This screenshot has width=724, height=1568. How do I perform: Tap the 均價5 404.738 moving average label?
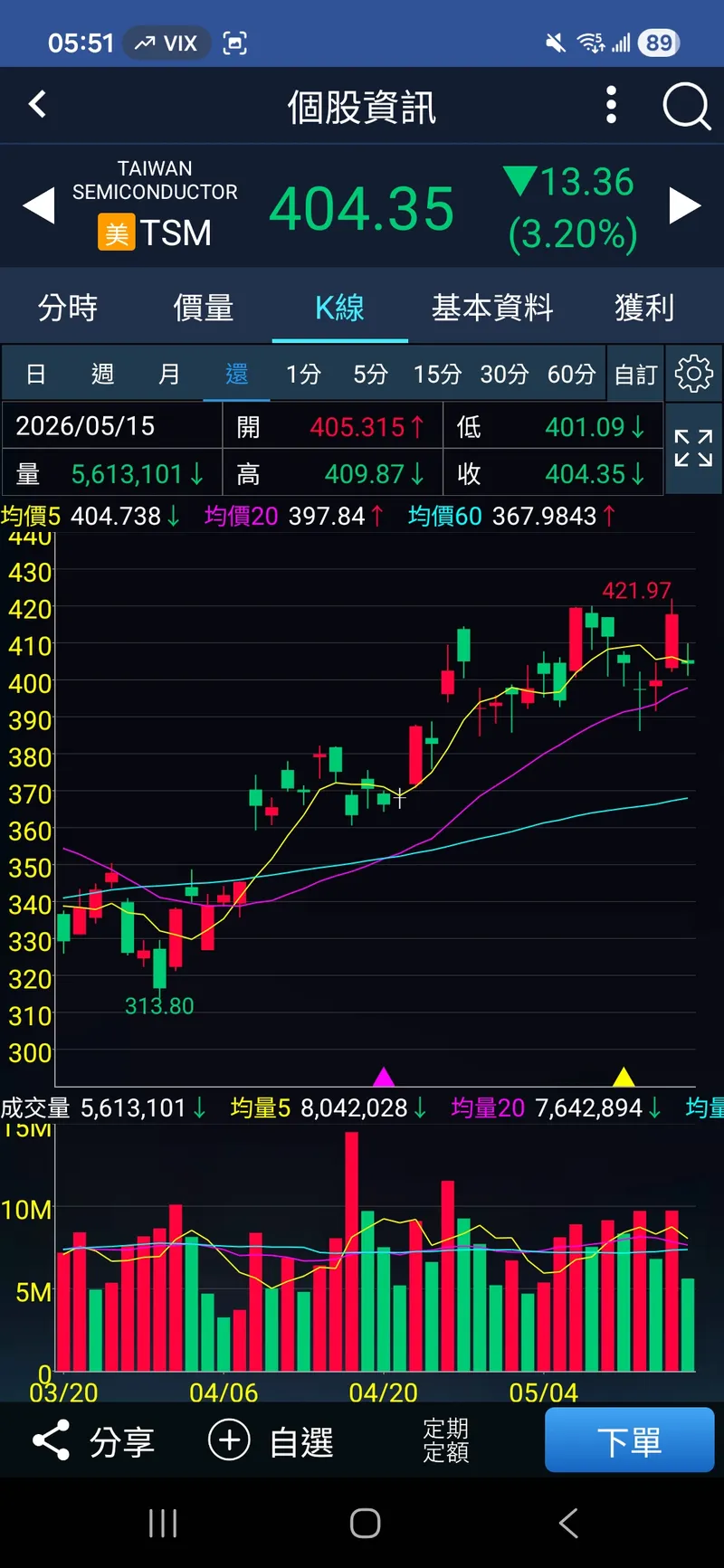pyautogui.click(x=90, y=516)
